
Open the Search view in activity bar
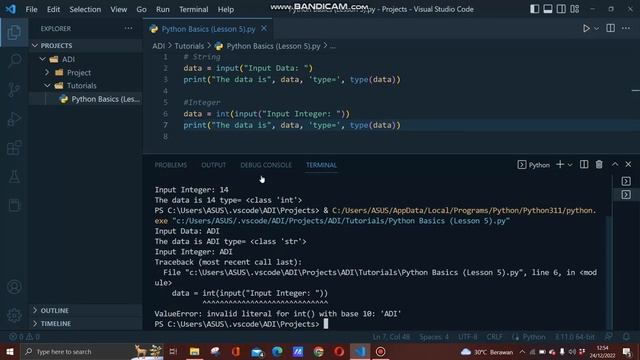(x=14, y=61)
